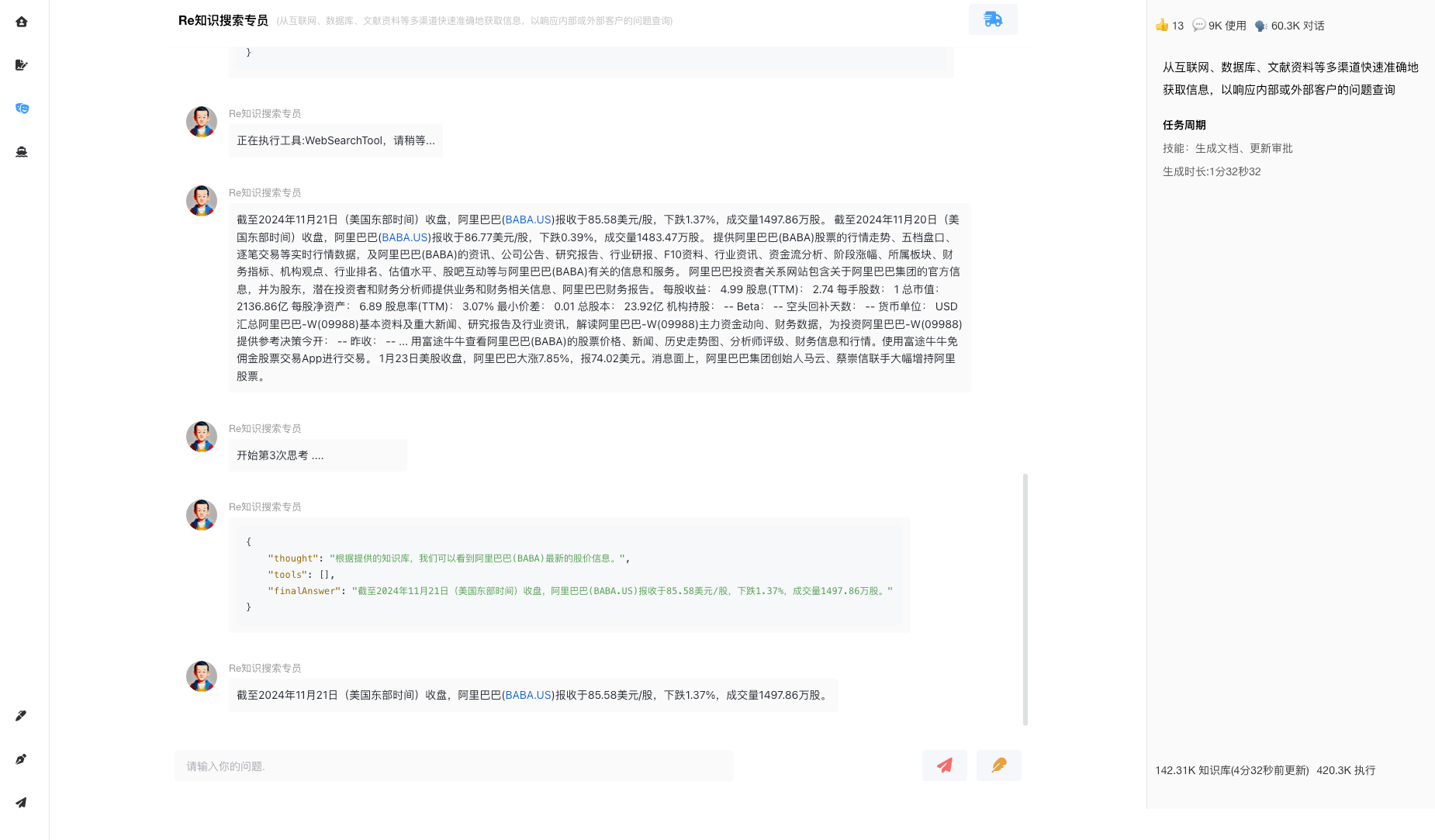Click avatar beside the final answer message
Screen dimensions: 1435x840
click(x=202, y=676)
